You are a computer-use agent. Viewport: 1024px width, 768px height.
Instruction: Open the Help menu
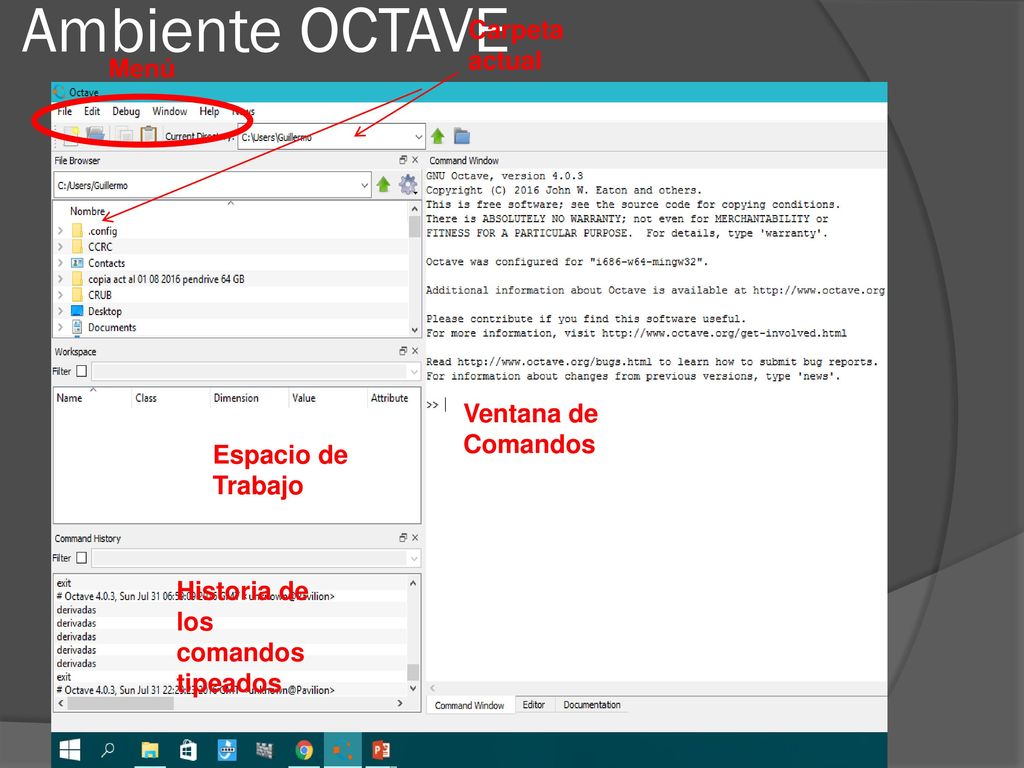tap(209, 112)
